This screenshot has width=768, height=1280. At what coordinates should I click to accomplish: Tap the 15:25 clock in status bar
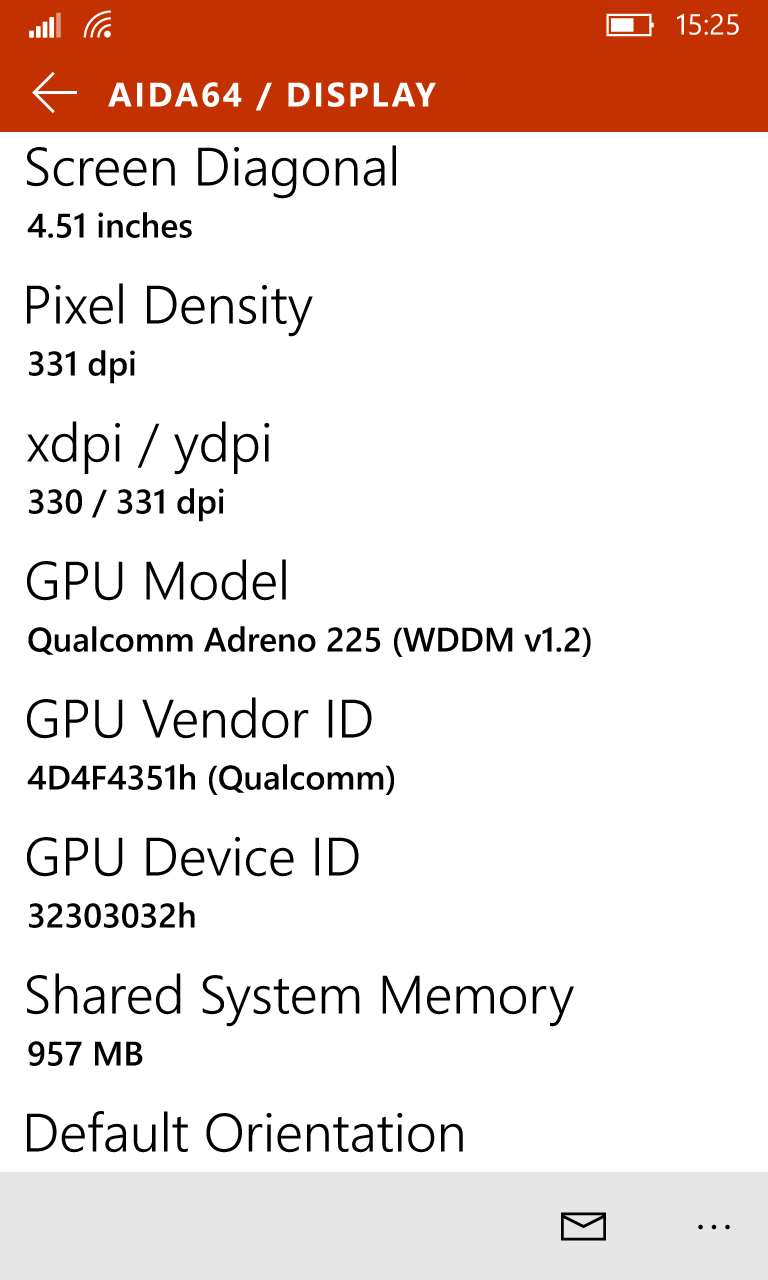pyautogui.click(x=708, y=25)
